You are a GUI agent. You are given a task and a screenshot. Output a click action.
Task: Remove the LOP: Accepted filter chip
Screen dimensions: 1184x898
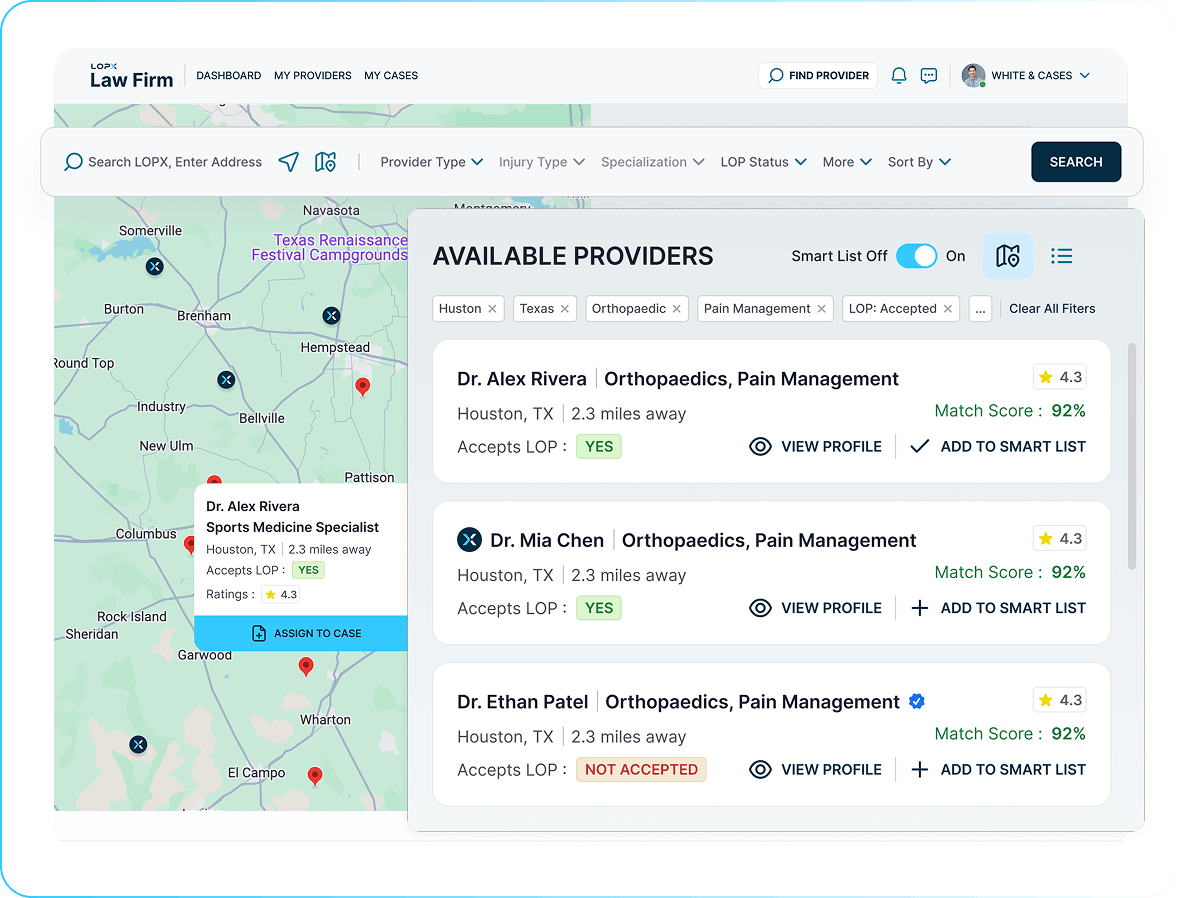948,309
